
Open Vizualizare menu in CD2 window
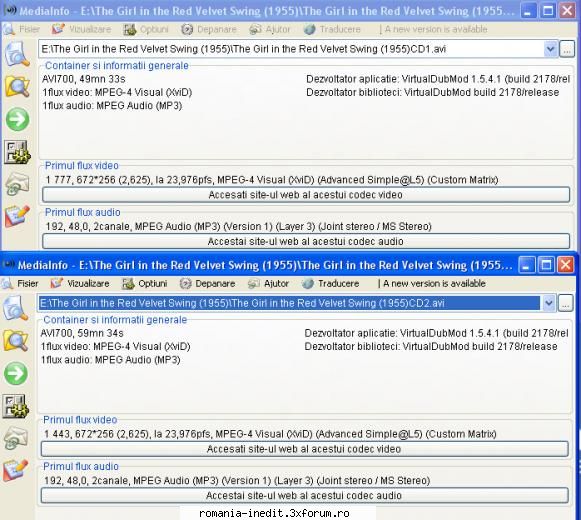[80, 284]
